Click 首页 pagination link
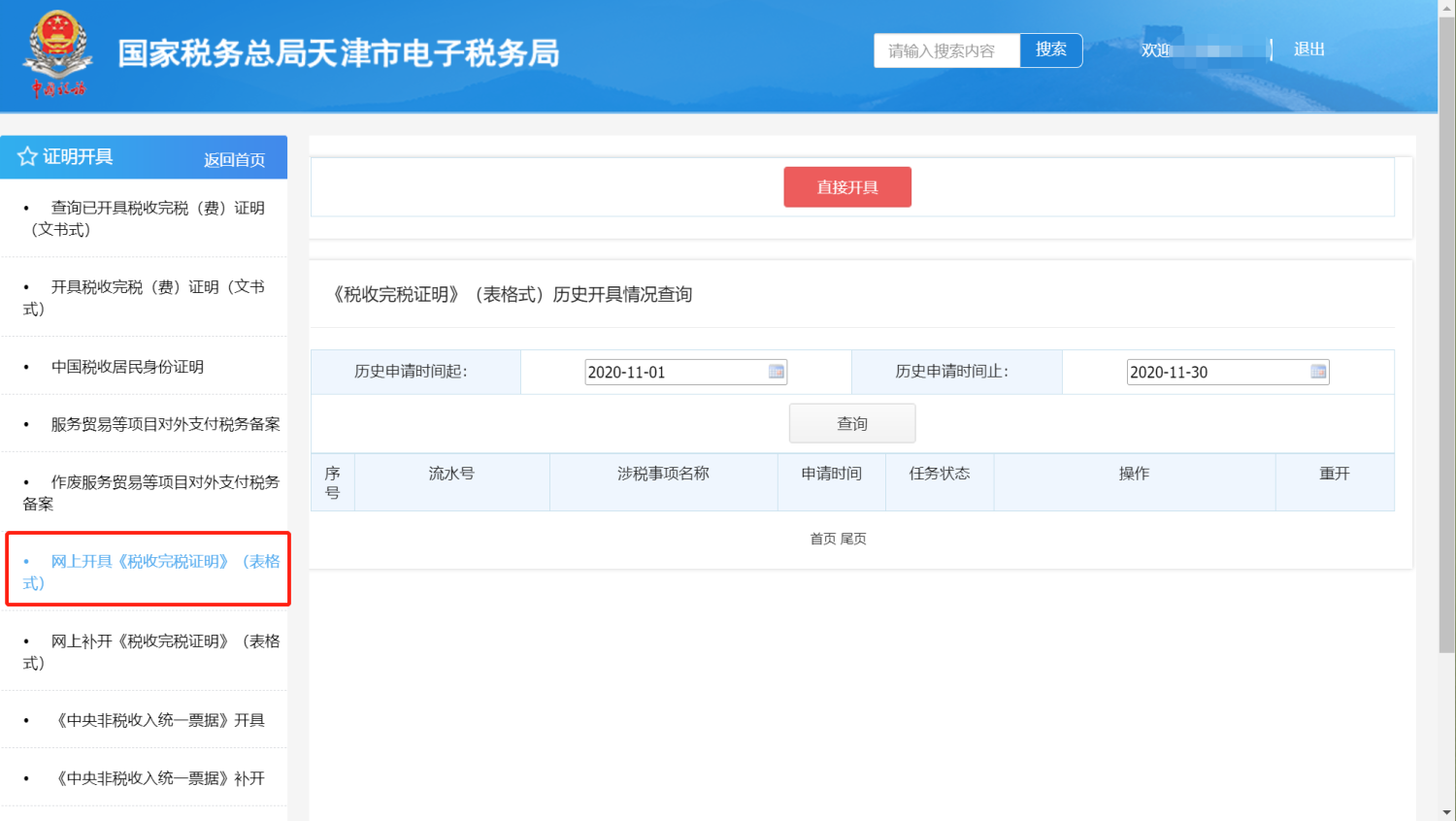1456x821 pixels. tap(822, 539)
